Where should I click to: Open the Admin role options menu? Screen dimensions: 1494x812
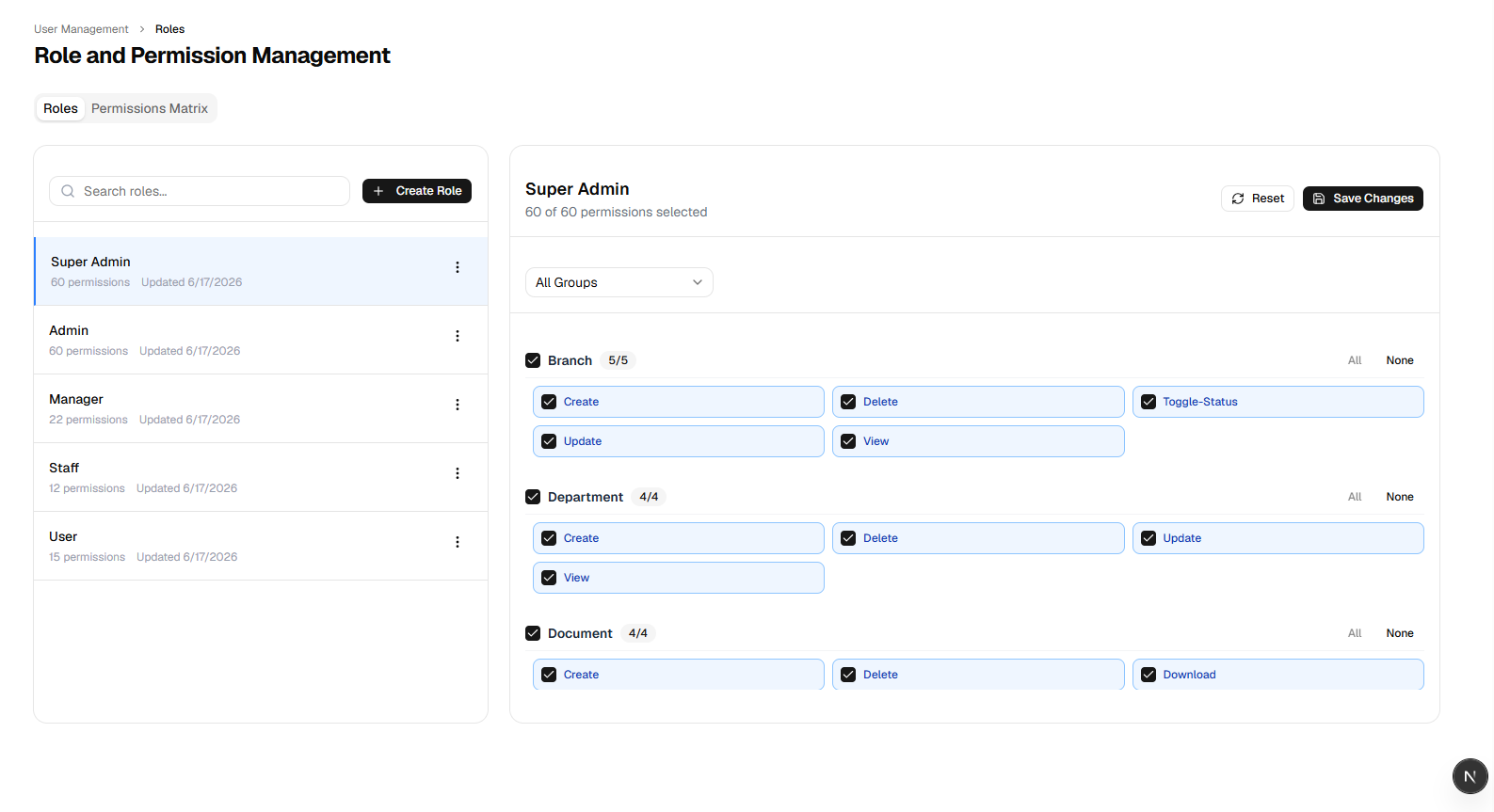(458, 336)
